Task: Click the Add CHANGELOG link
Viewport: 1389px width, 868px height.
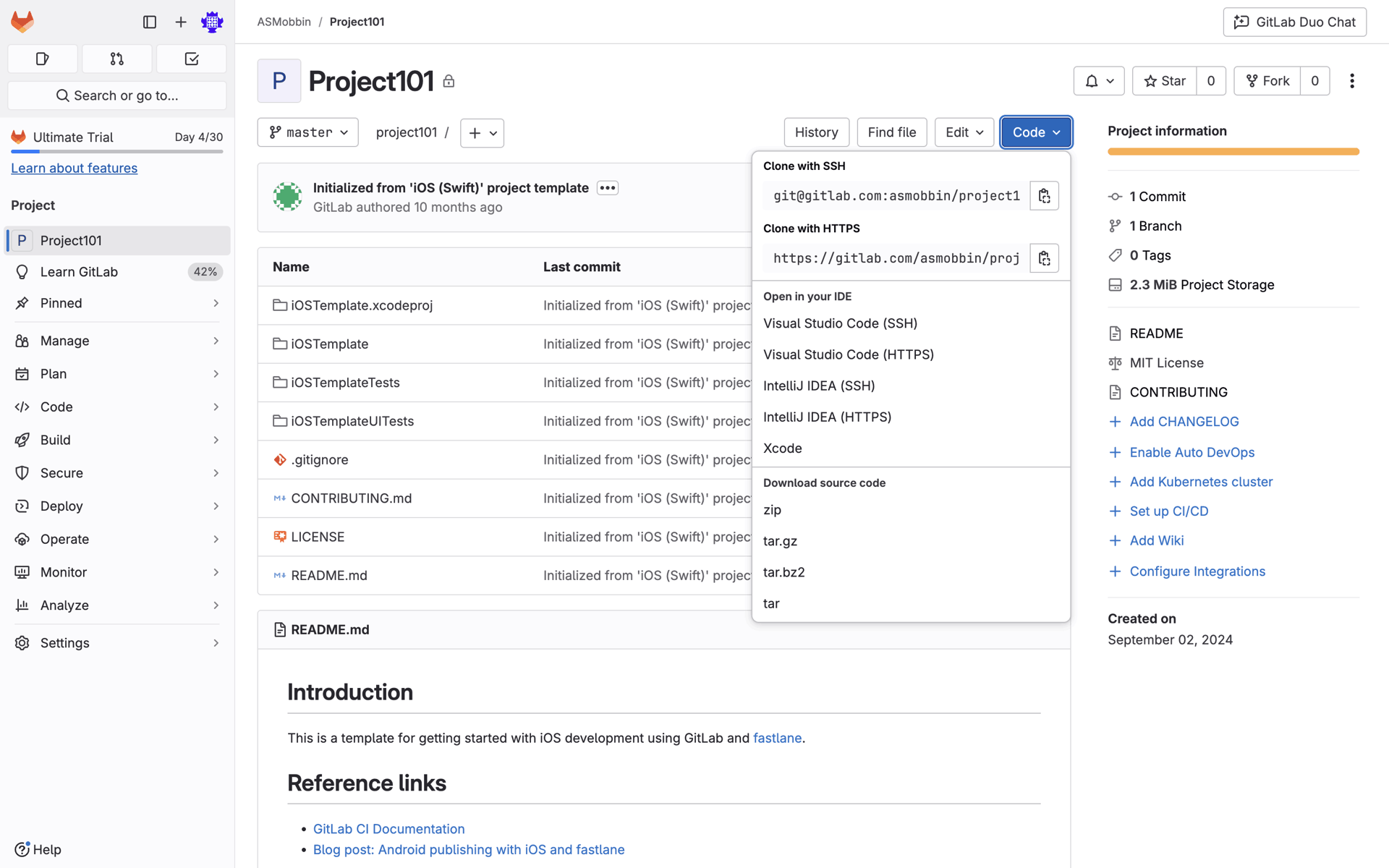Action: [x=1184, y=422]
